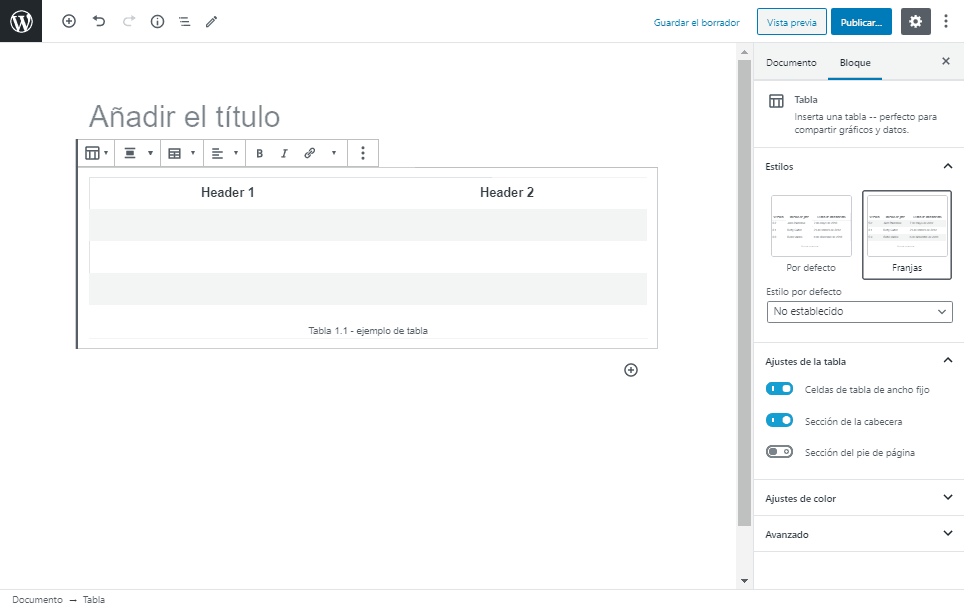Open table block more options dots
964x608 pixels.
coord(363,153)
